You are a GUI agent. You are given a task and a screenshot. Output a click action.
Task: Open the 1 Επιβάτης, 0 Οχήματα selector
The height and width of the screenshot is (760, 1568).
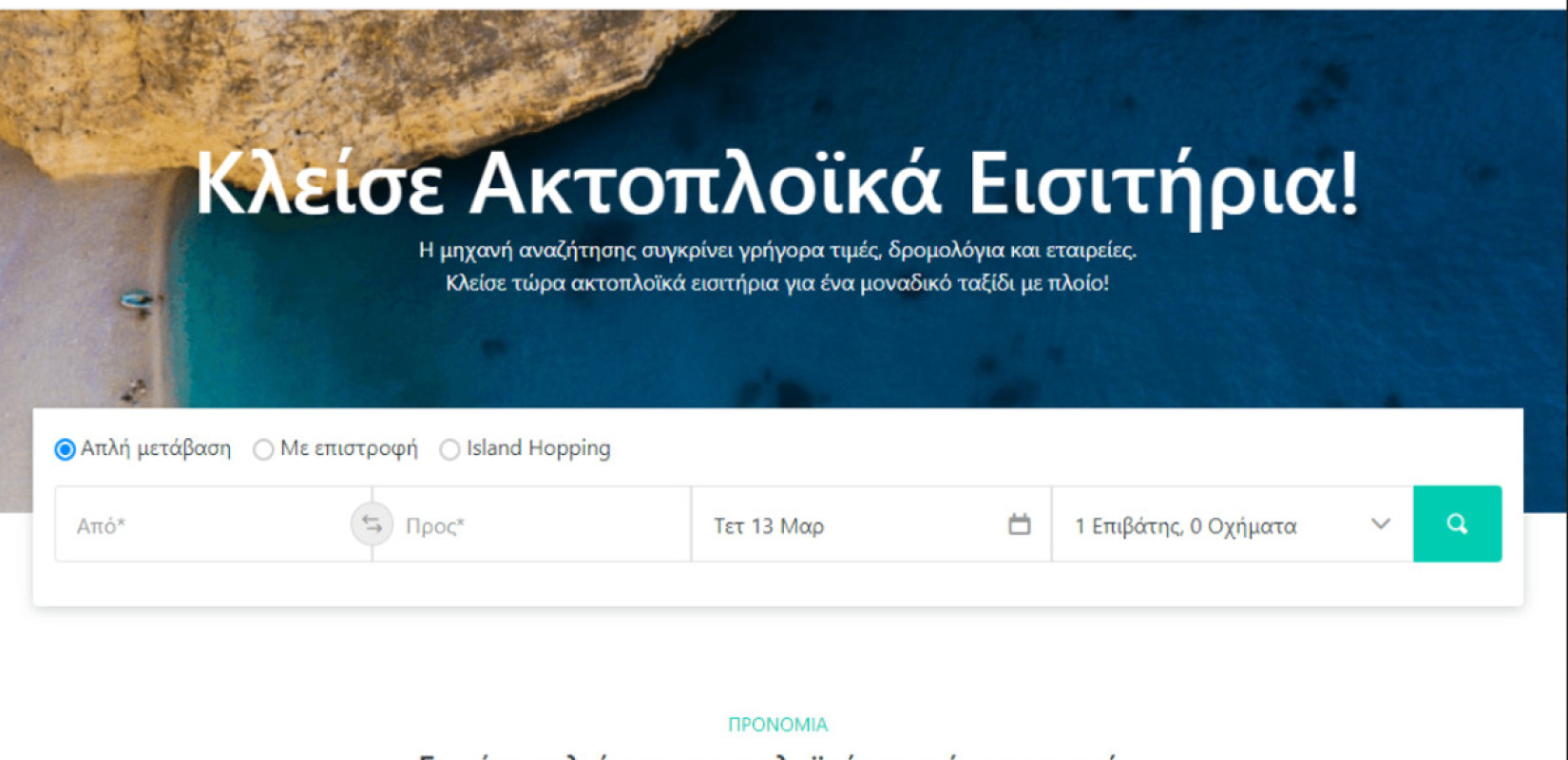click(1233, 524)
